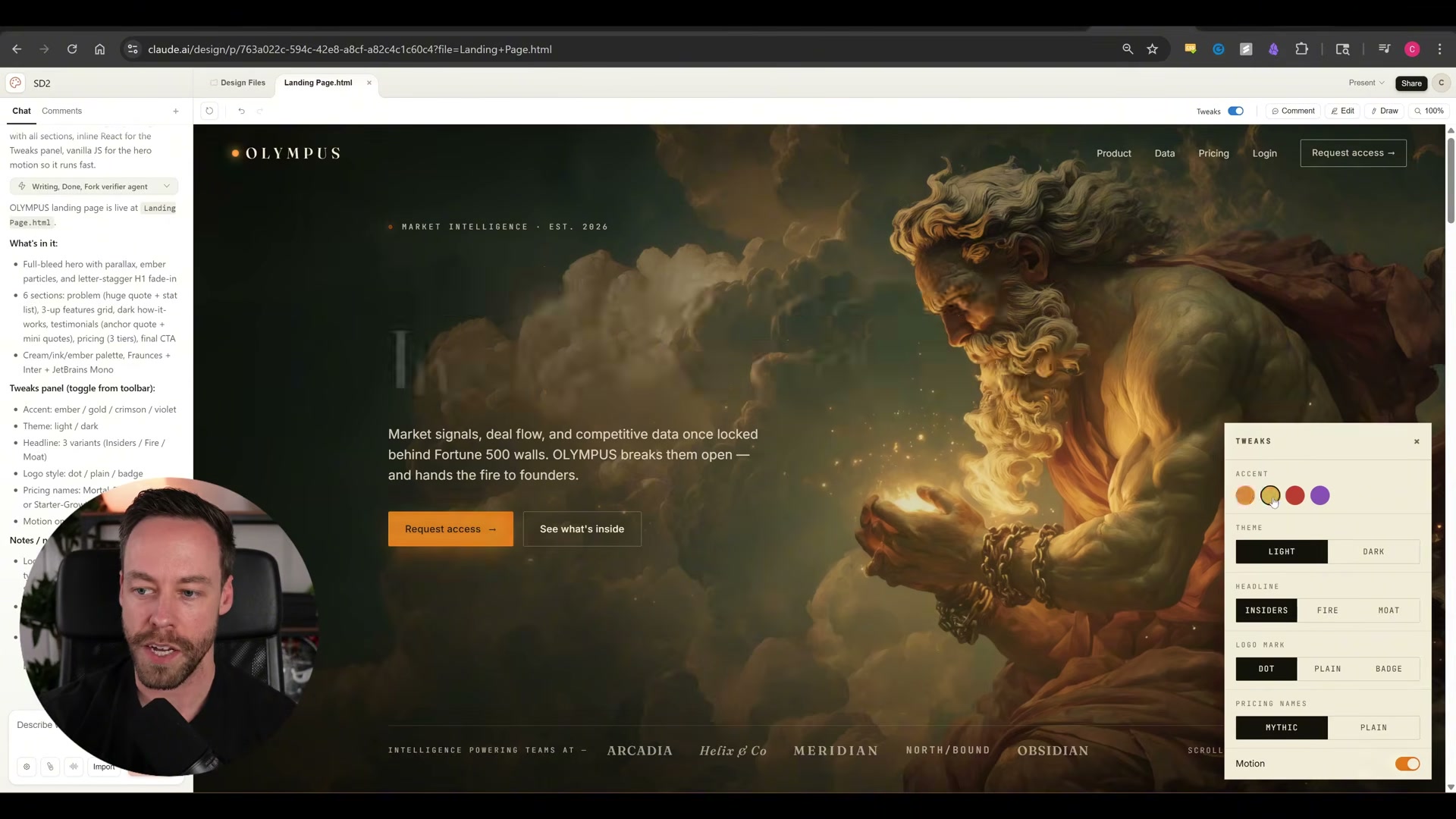Open Product in the Olympus nav
This screenshot has height=819, width=1456.
tap(1114, 153)
